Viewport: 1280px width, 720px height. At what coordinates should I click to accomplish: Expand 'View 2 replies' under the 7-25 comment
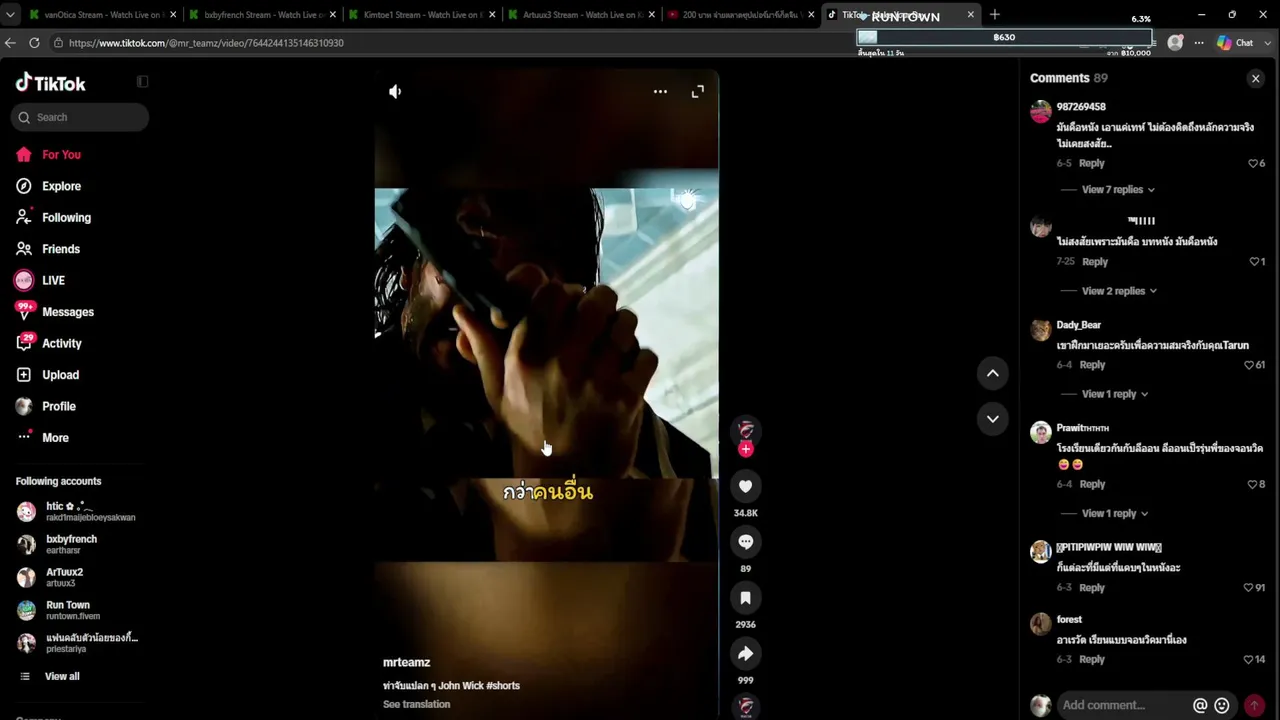click(x=1119, y=291)
